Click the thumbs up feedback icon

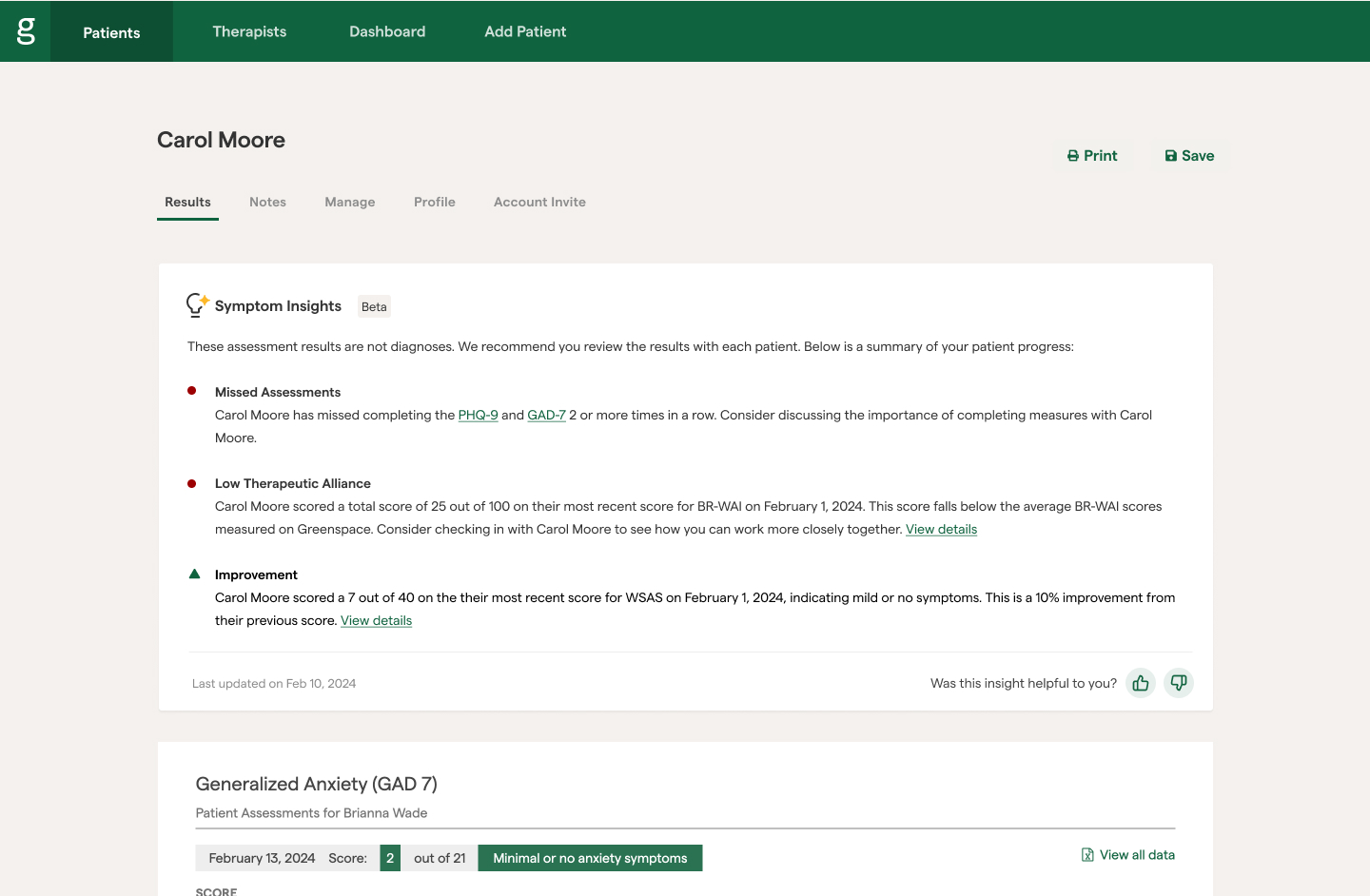[1140, 683]
